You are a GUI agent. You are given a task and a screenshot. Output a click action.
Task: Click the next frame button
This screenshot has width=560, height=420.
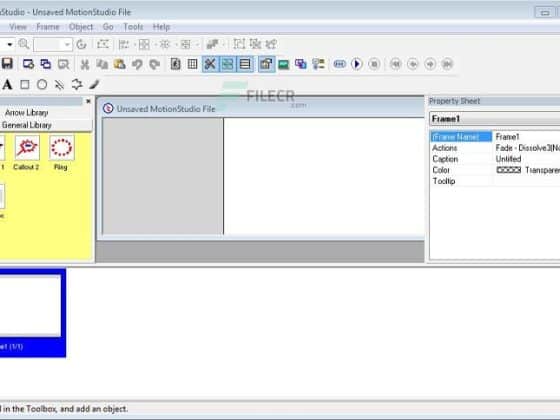tap(430, 64)
